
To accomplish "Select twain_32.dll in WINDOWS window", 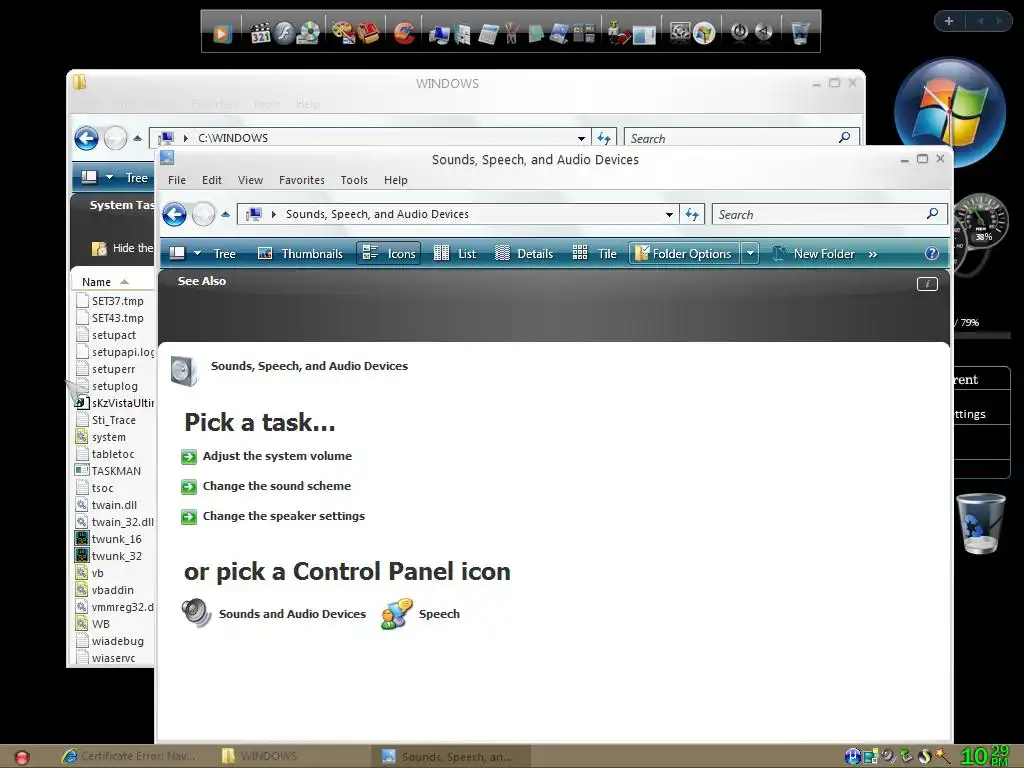I will point(115,522).
